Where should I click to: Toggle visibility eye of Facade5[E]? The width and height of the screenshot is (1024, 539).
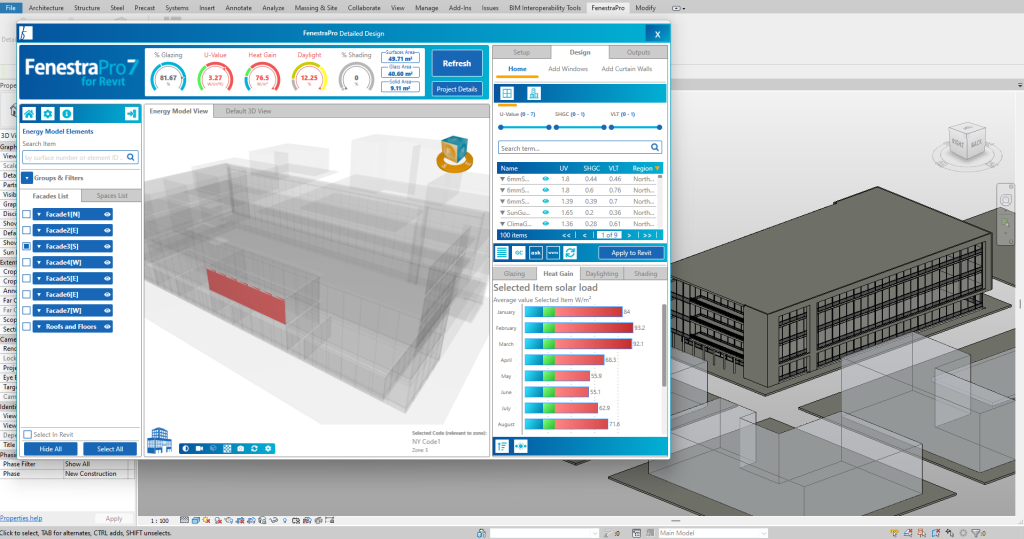click(107, 278)
